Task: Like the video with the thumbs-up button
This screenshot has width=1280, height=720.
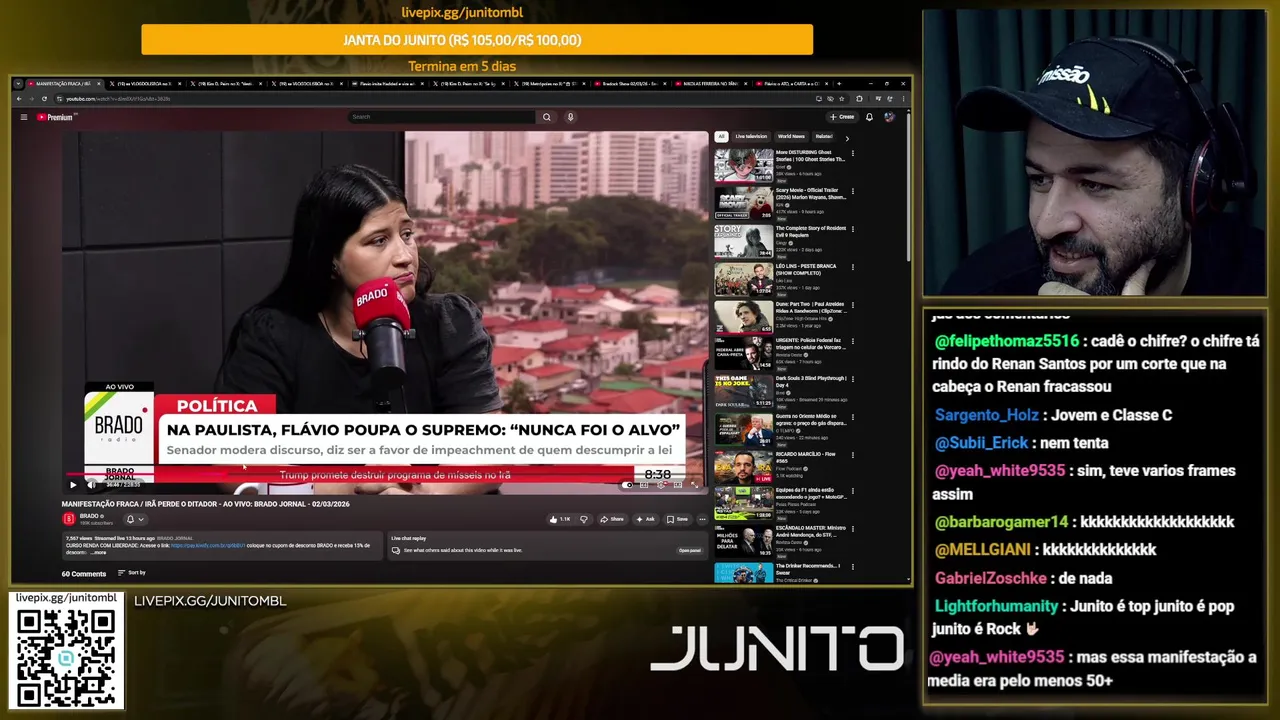Action: pos(560,519)
